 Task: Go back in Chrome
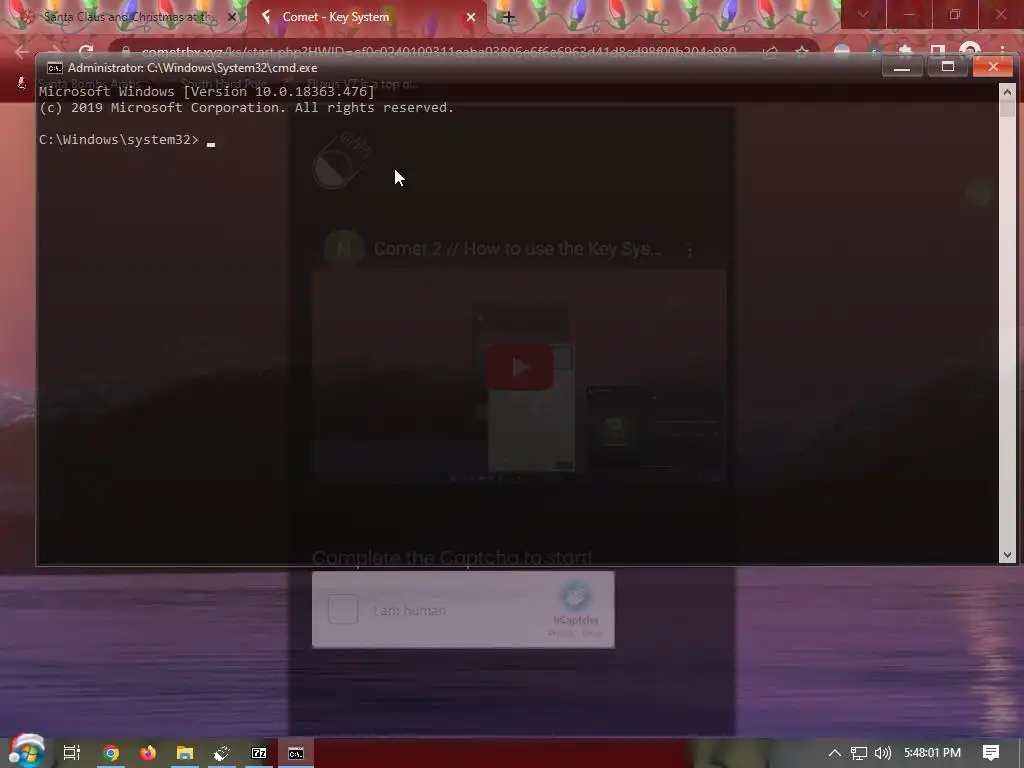[21, 52]
